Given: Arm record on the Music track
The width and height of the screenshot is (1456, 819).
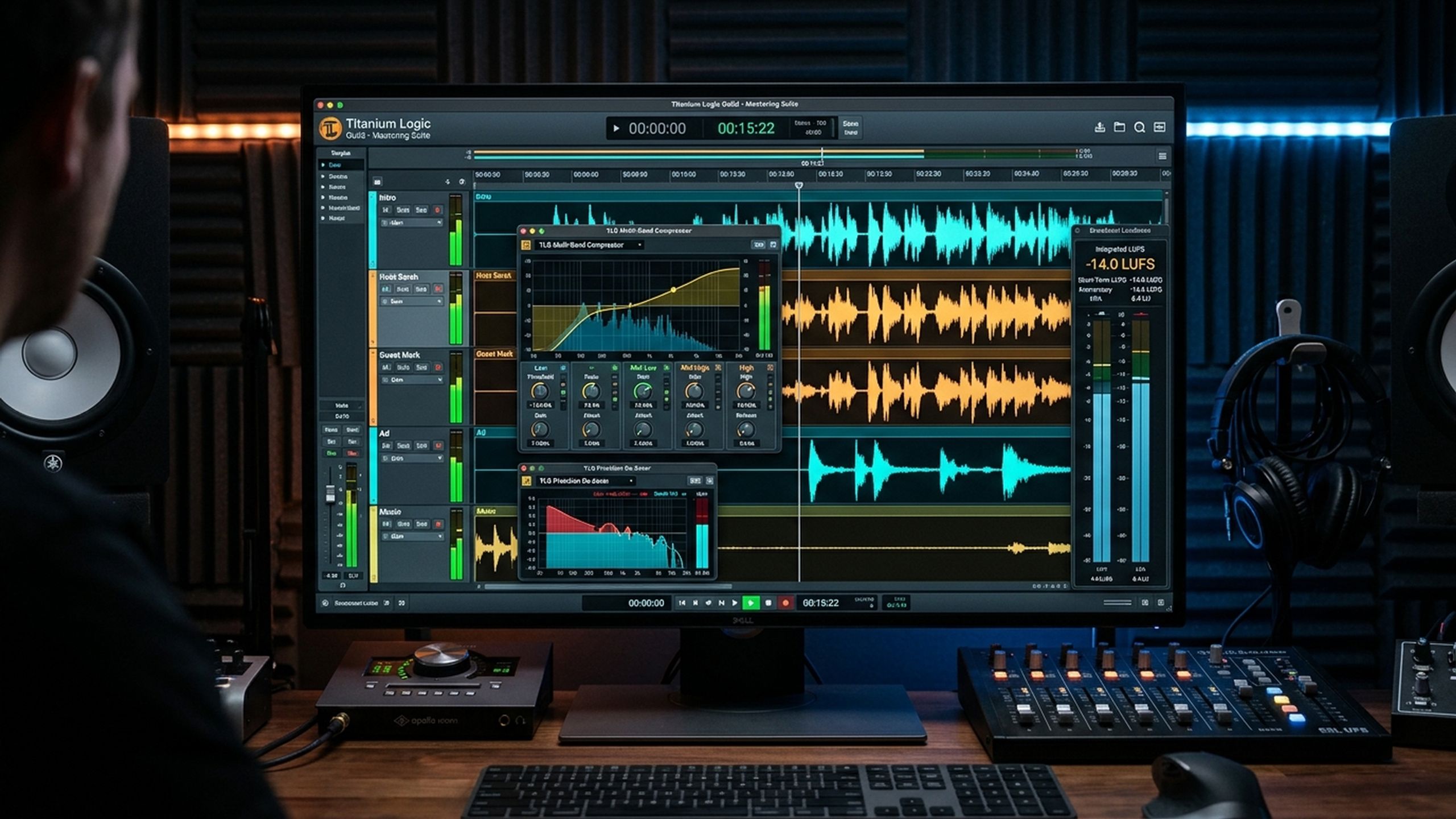Looking at the screenshot, I should (438, 524).
